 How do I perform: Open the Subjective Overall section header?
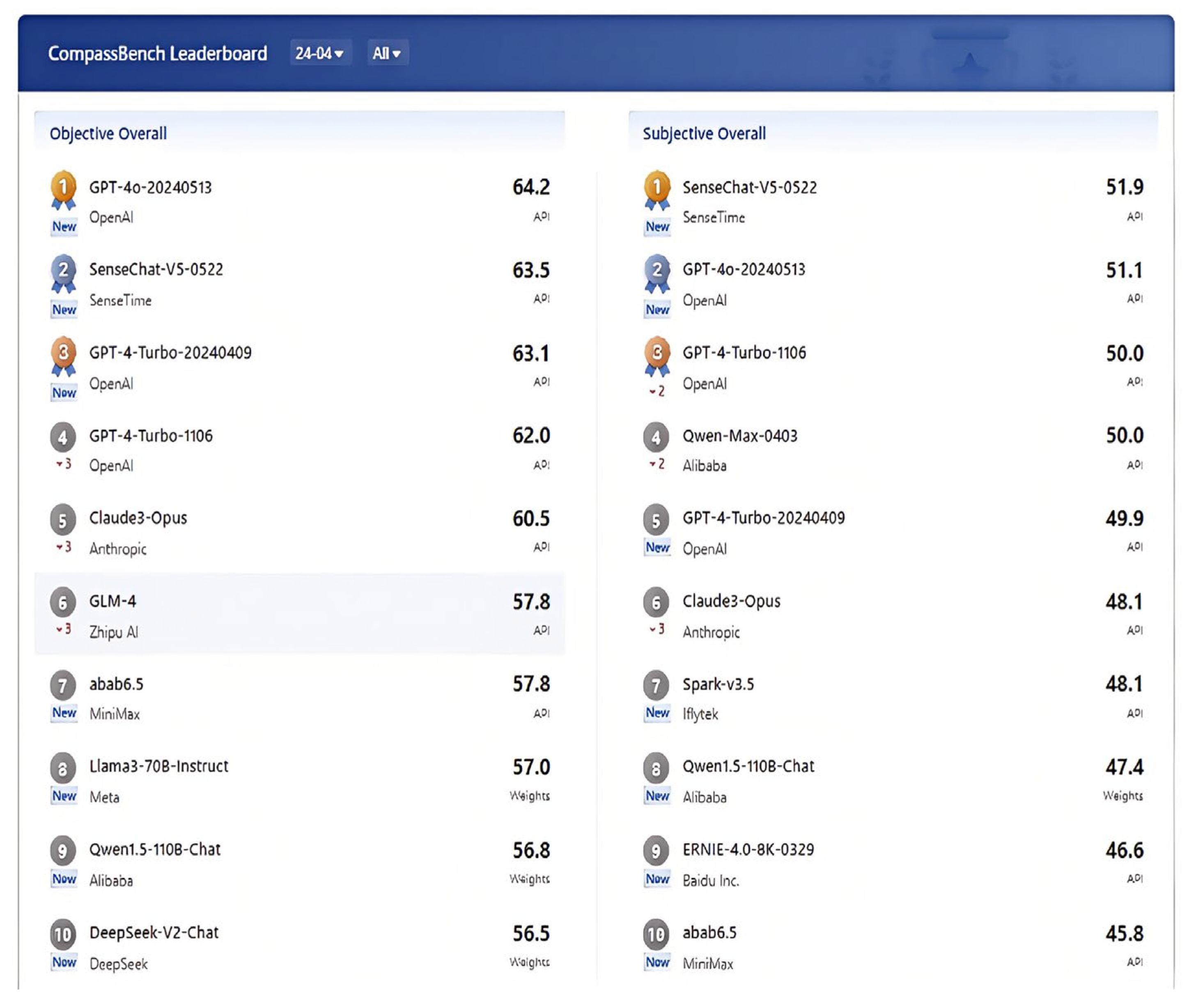click(x=704, y=134)
